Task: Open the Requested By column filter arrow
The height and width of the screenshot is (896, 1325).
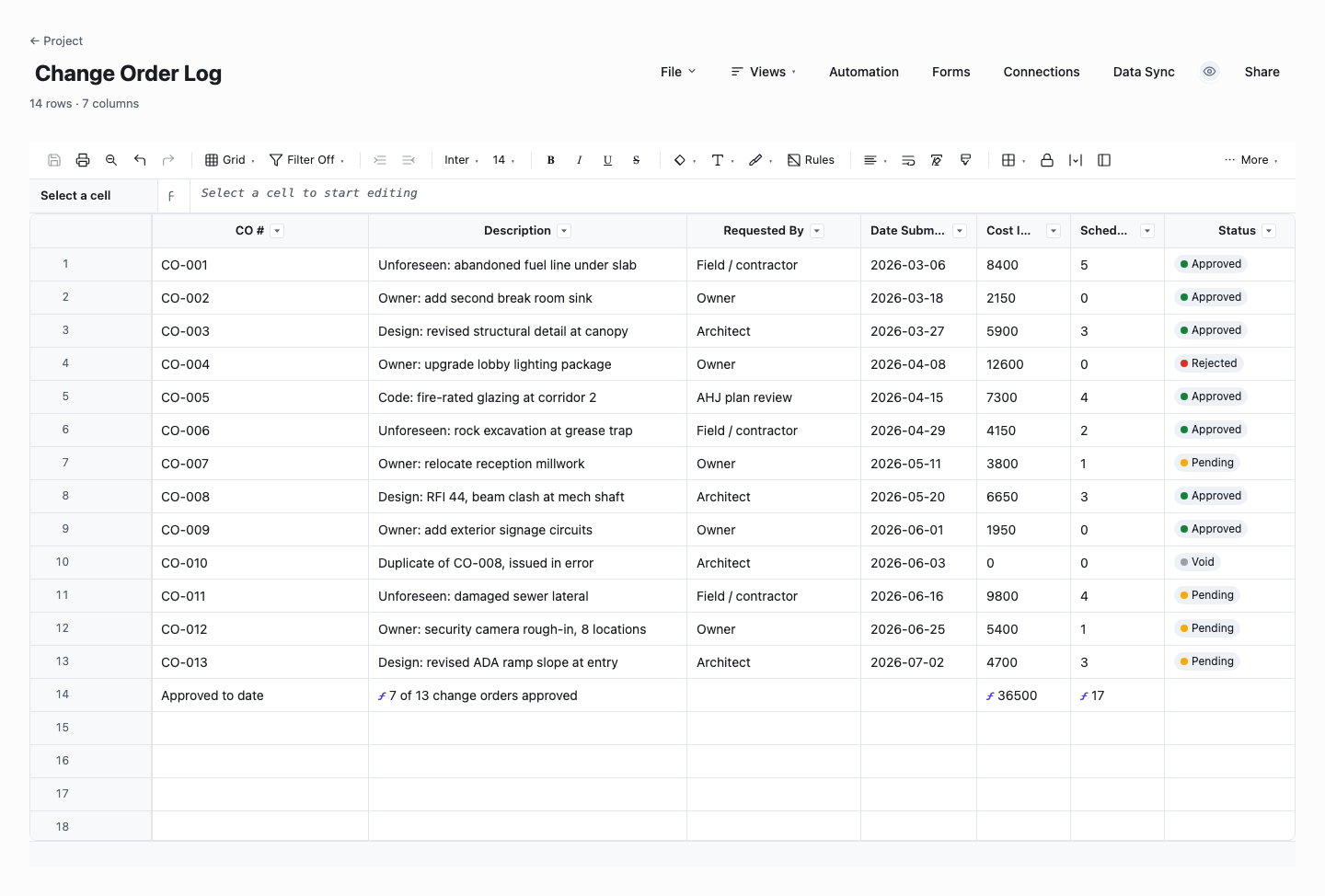Action: 817,231
